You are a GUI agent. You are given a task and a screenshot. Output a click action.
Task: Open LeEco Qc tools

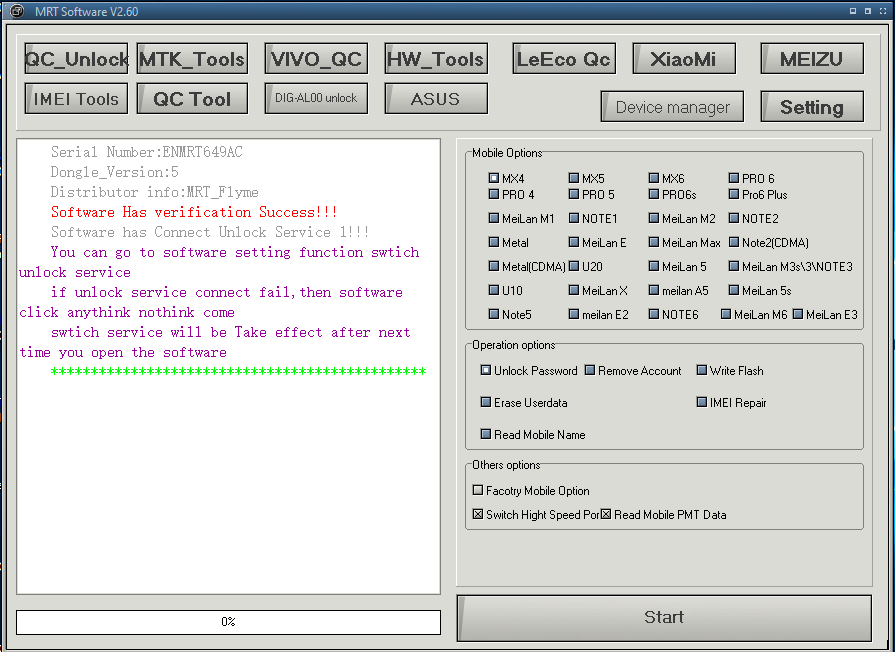pyautogui.click(x=564, y=59)
